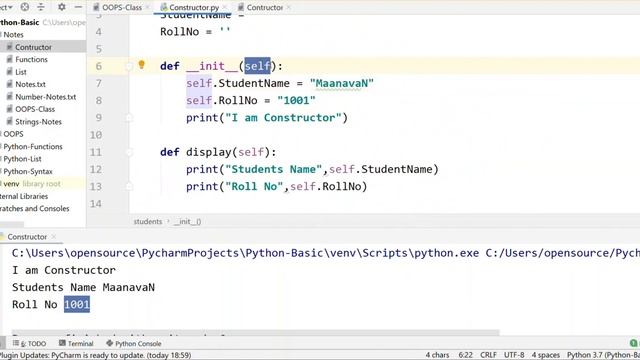Change file encoding via UTF-8 status item
Image resolution: width=640 pixels, height=360 pixels.
point(514,355)
